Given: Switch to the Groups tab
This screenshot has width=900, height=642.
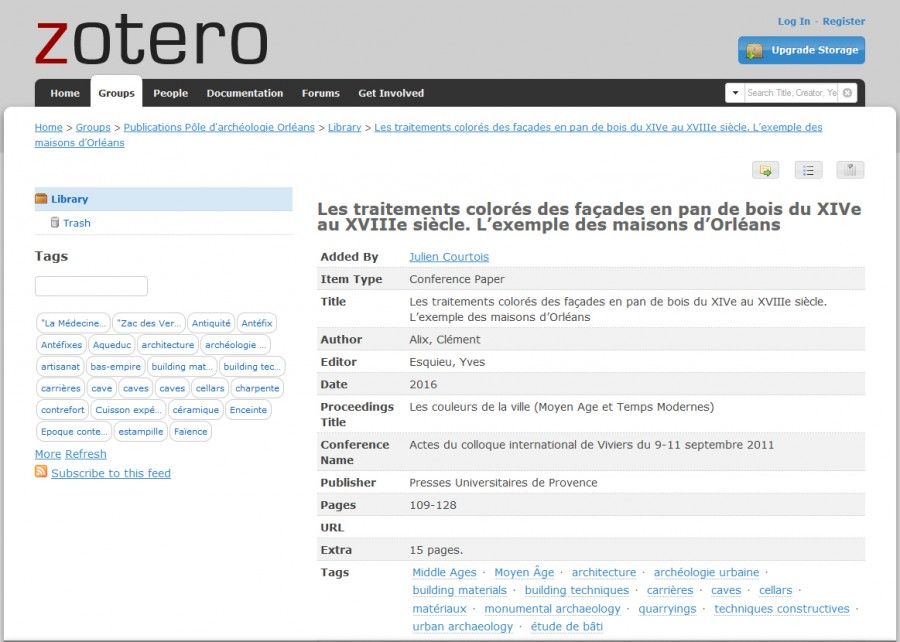Looking at the screenshot, I should (x=116, y=93).
